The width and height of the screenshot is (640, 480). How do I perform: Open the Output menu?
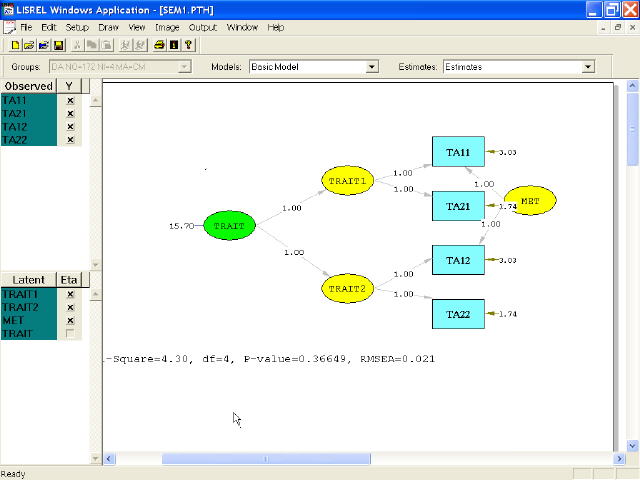[203, 27]
